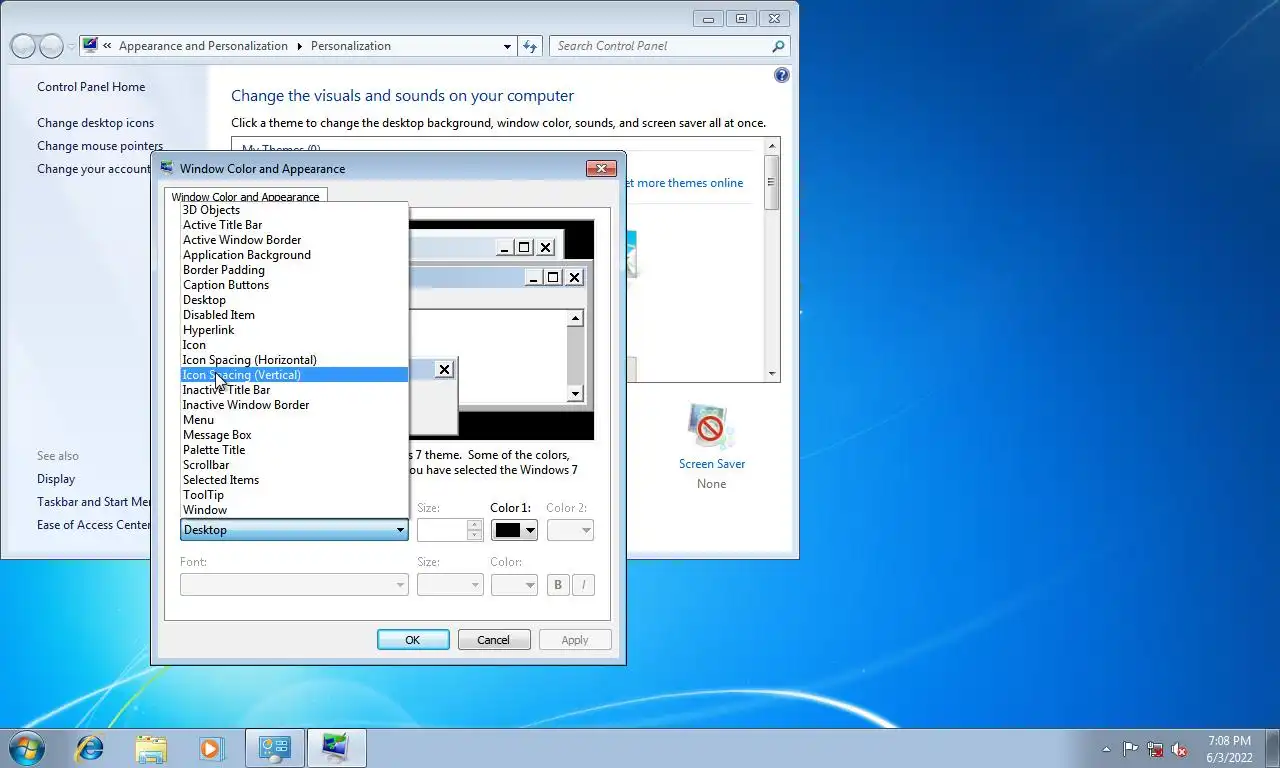Open the Color 1 swatch dropdown
This screenshot has height=768, width=1280.
(514, 530)
